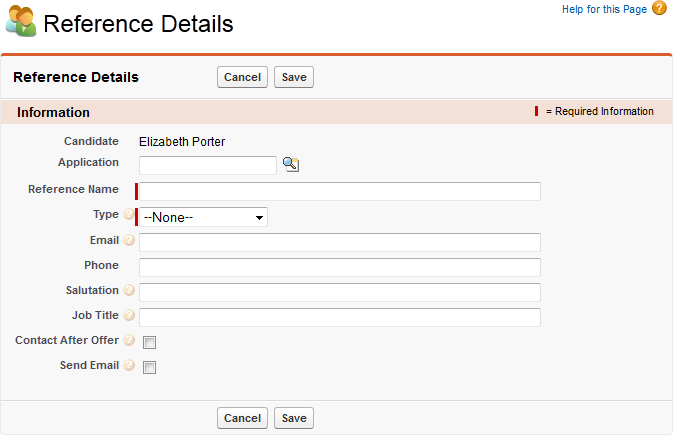Open the Type dropdown list

point(204,217)
